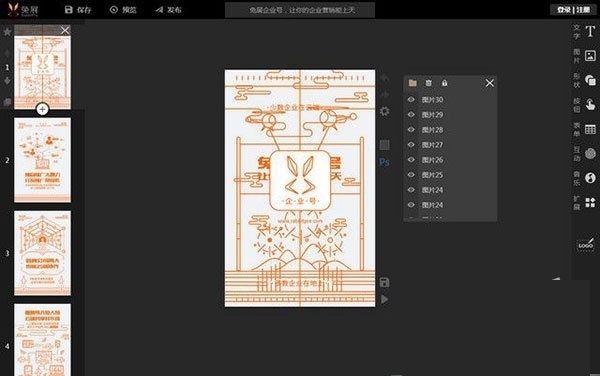Add new page with plus button
The width and height of the screenshot is (600, 376).
coord(42,109)
